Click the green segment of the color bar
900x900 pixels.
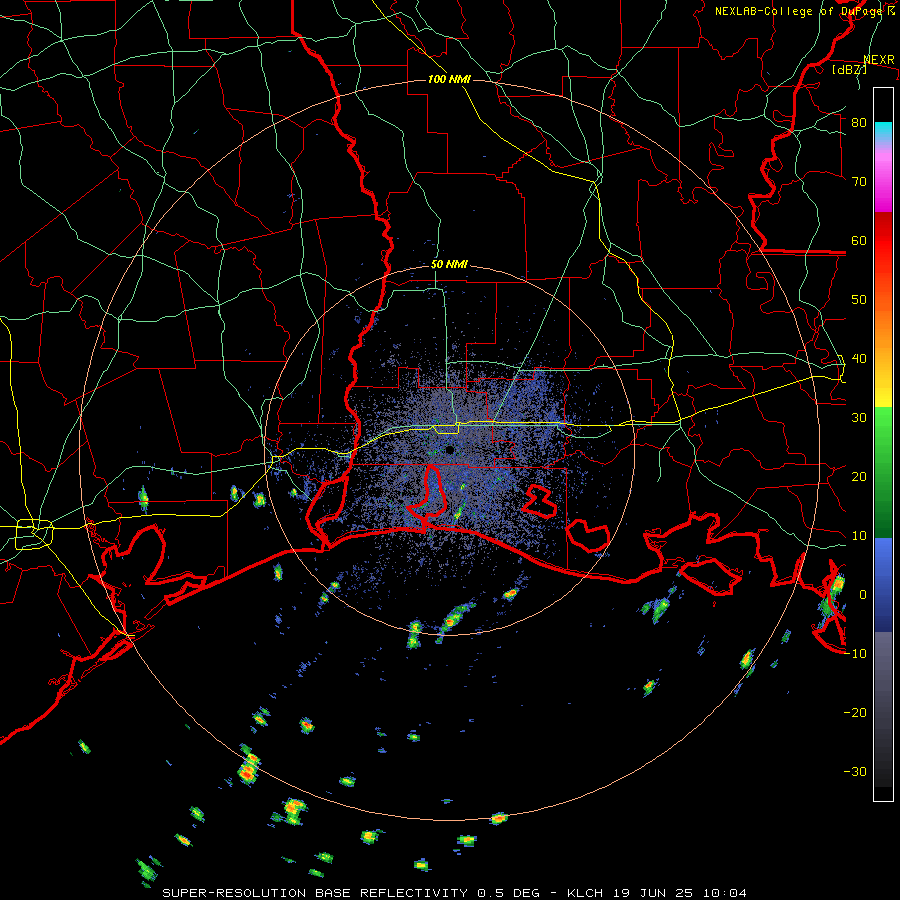point(883,472)
